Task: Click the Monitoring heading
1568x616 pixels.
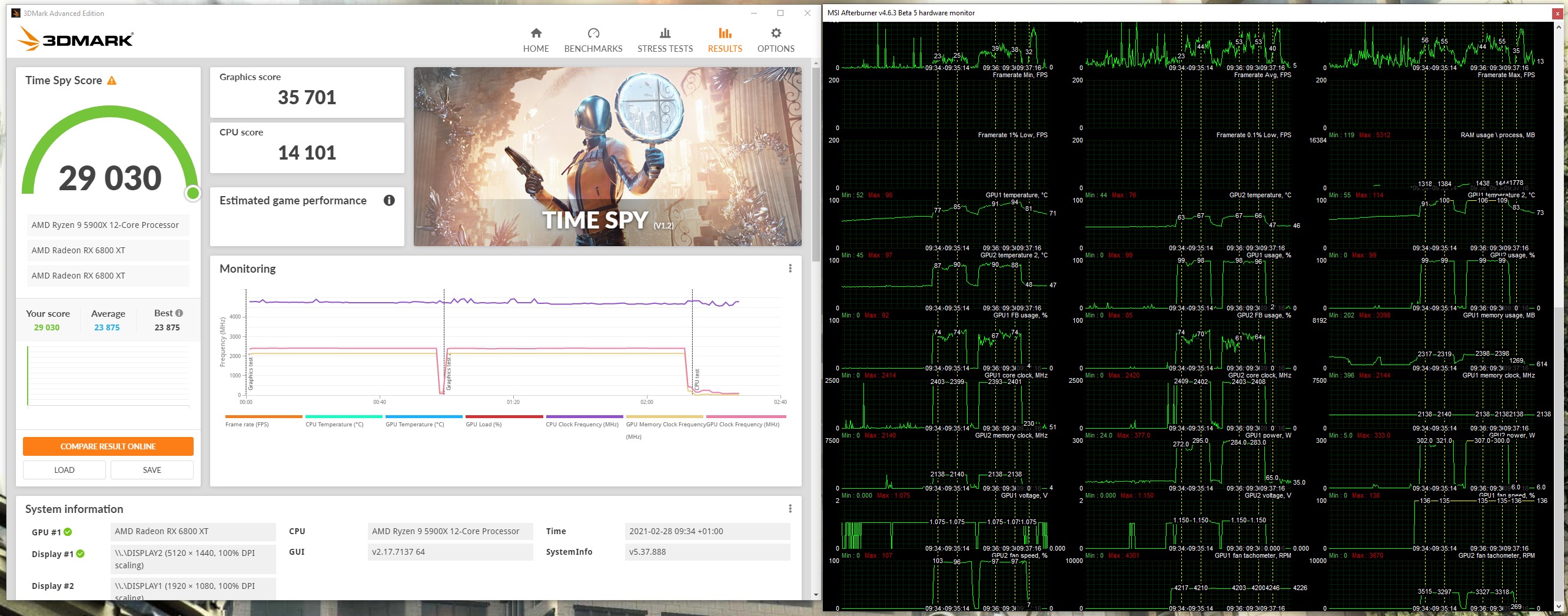Action: [248, 269]
